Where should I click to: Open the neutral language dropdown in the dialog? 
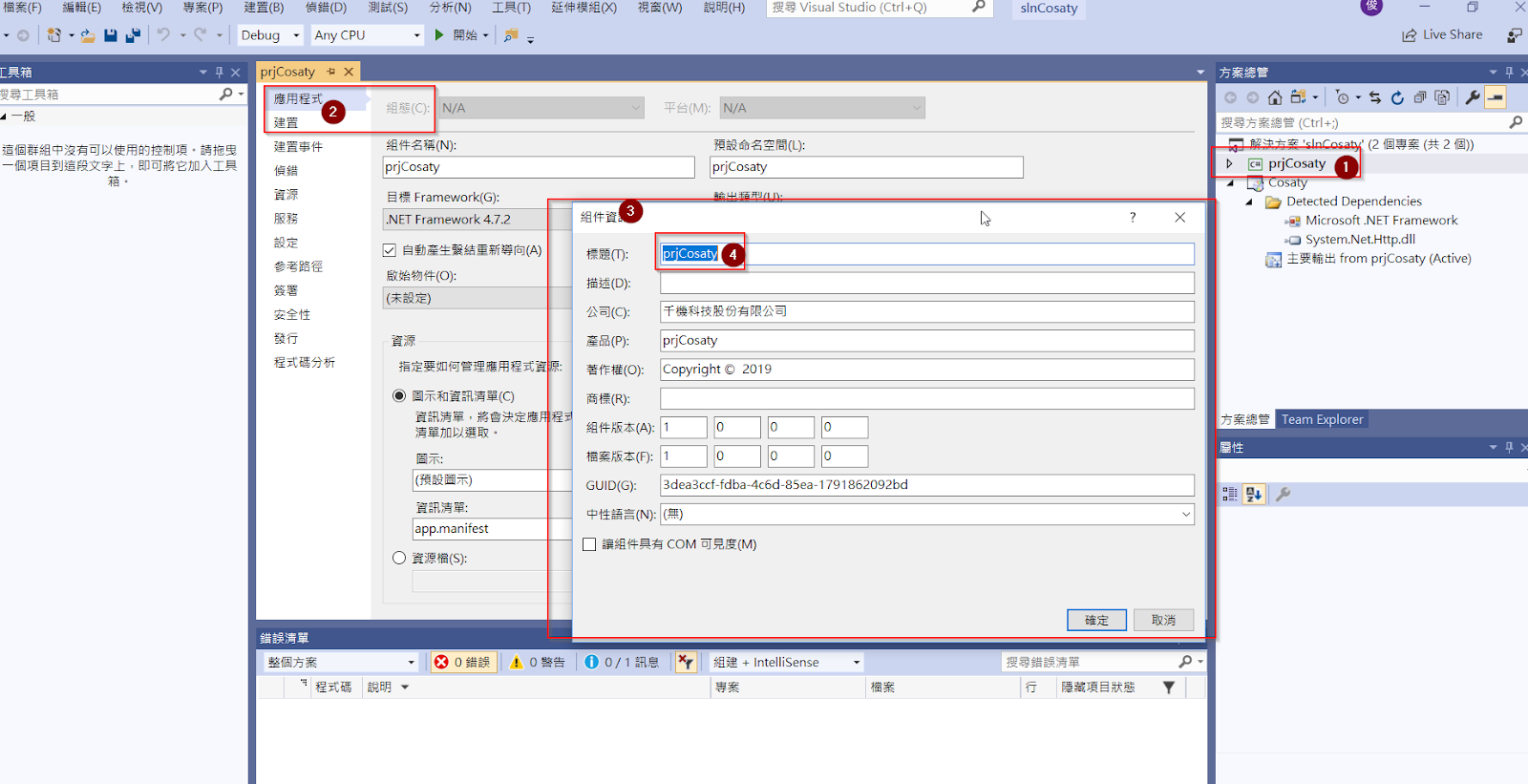1186,515
